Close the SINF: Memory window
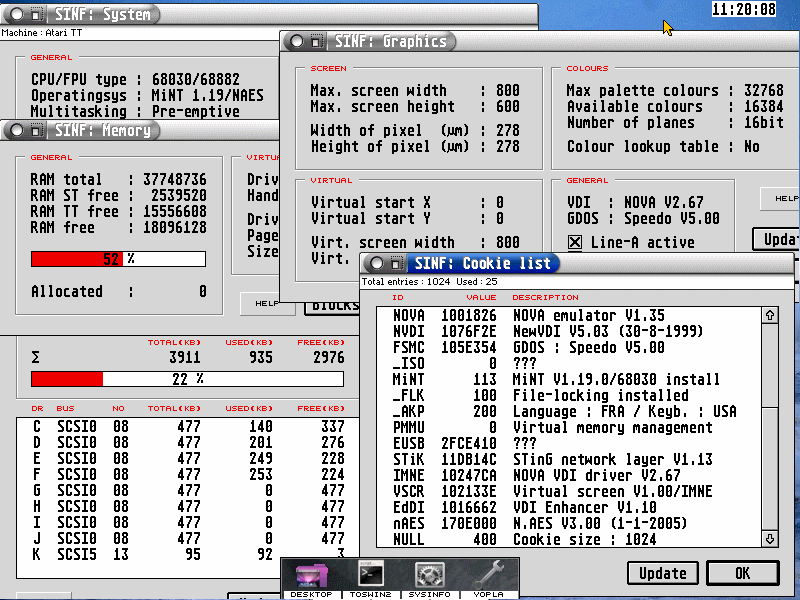This screenshot has height=600, width=800. [x=16, y=131]
